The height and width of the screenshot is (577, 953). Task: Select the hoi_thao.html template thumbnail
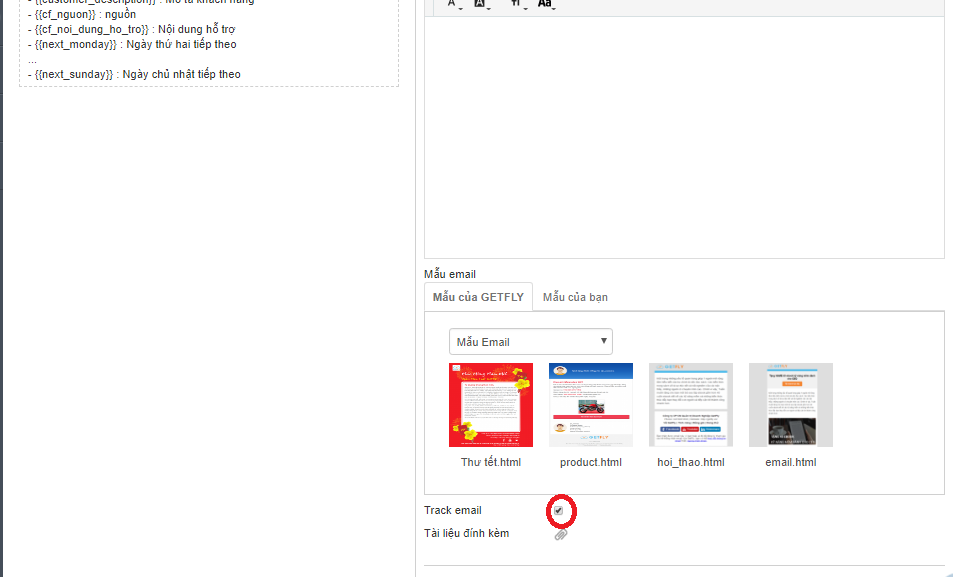point(691,405)
